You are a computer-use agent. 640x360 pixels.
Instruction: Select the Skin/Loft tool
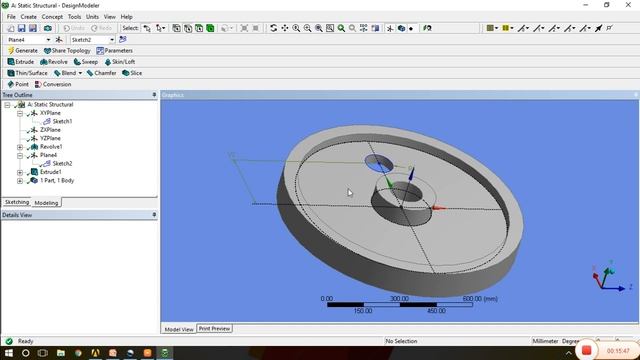click(x=120, y=62)
